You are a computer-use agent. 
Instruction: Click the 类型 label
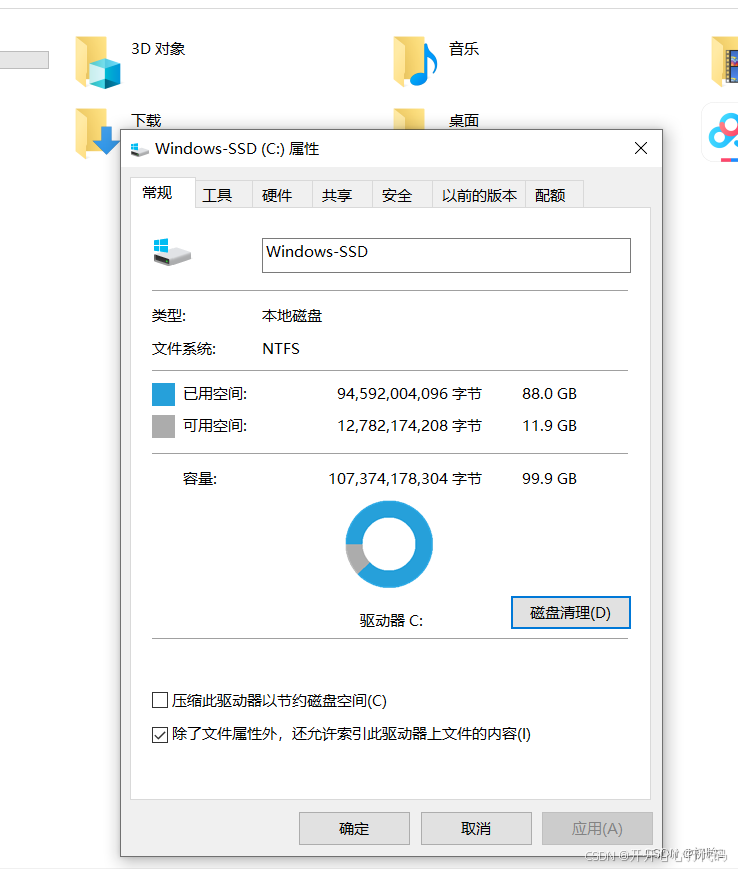click(x=169, y=316)
